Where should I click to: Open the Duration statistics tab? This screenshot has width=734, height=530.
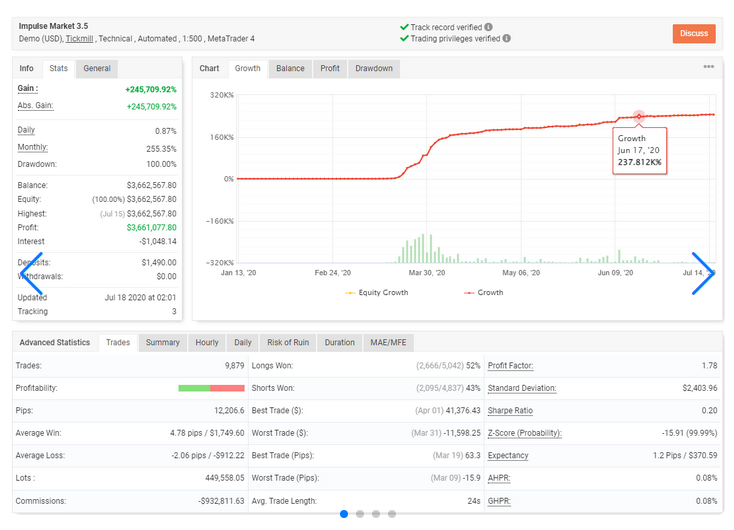click(340, 343)
